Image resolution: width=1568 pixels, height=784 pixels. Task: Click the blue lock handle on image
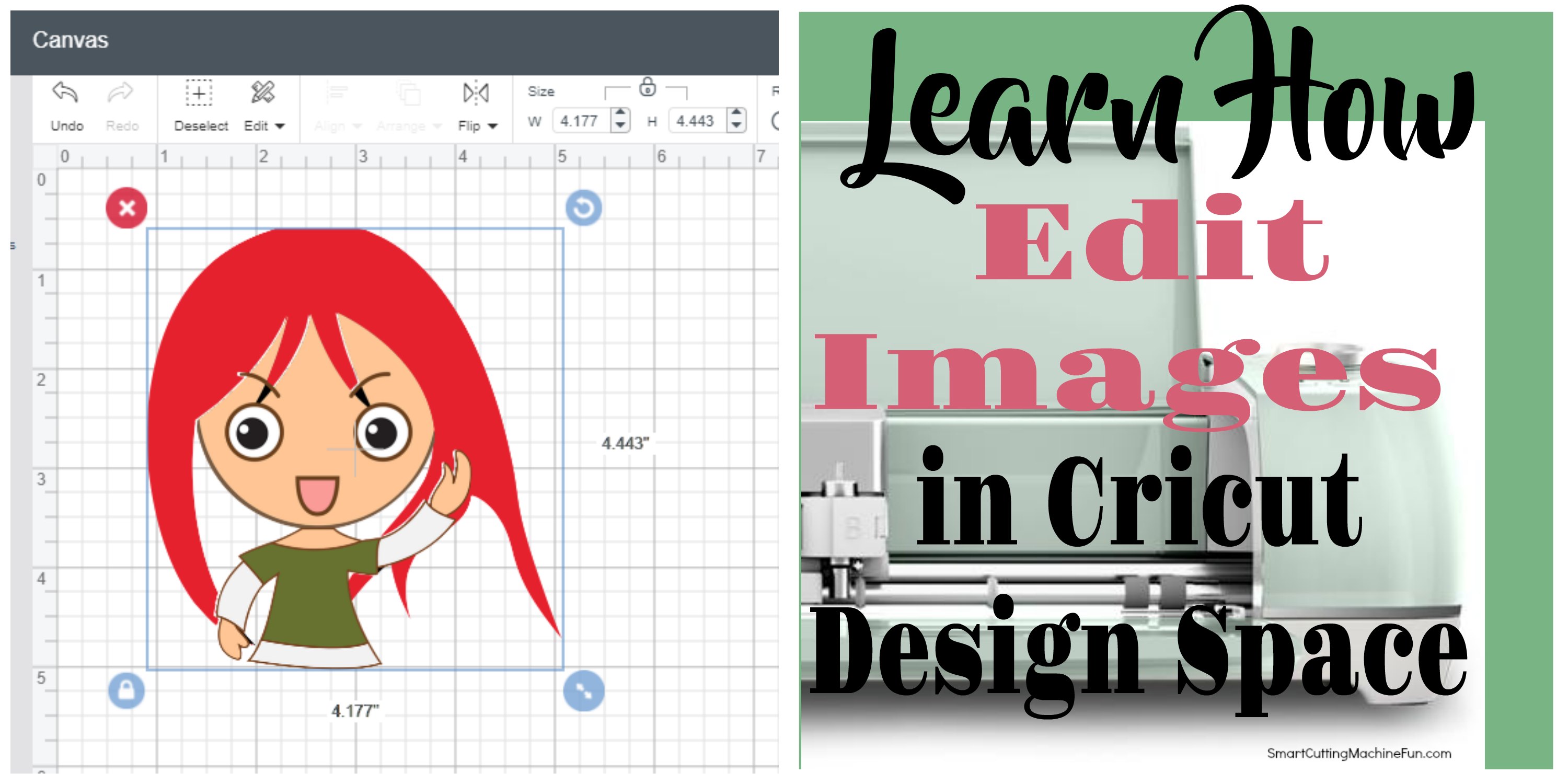pos(126,691)
